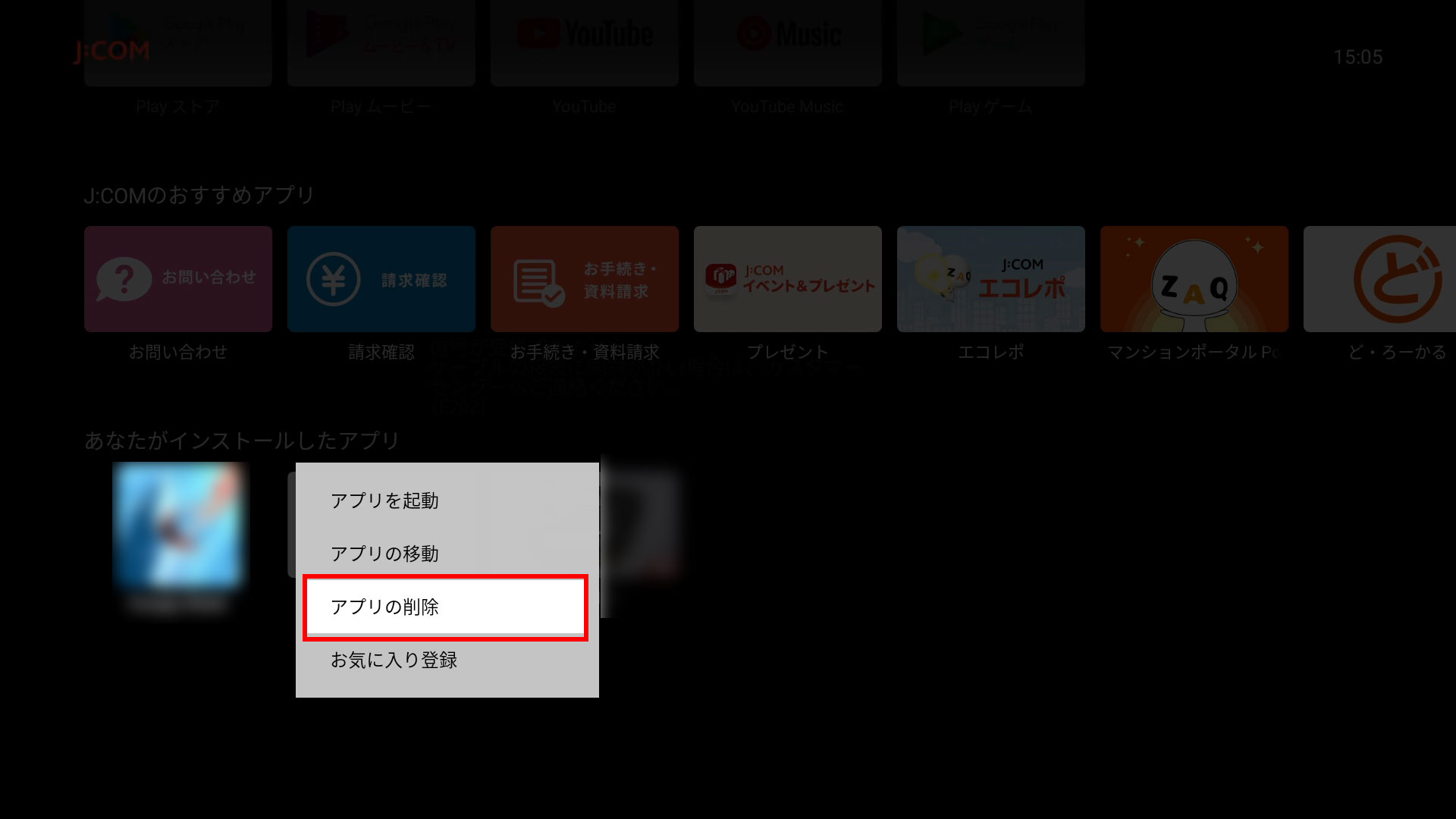Open the ZAQ マンションポータル tile
The height and width of the screenshot is (819, 1456).
tap(1194, 279)
